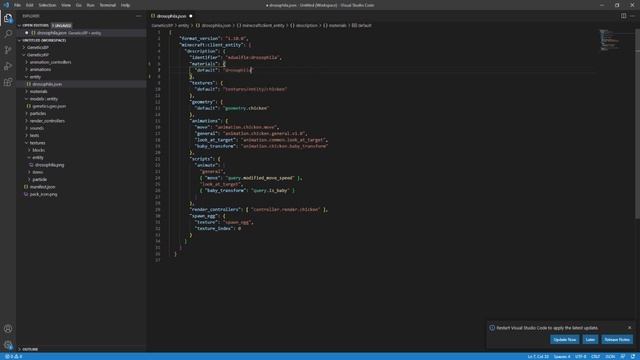This screenshot has height=360, width=640.
Task: Open the Accounts icon in activity bar
Action: click(x=8, y=329)
